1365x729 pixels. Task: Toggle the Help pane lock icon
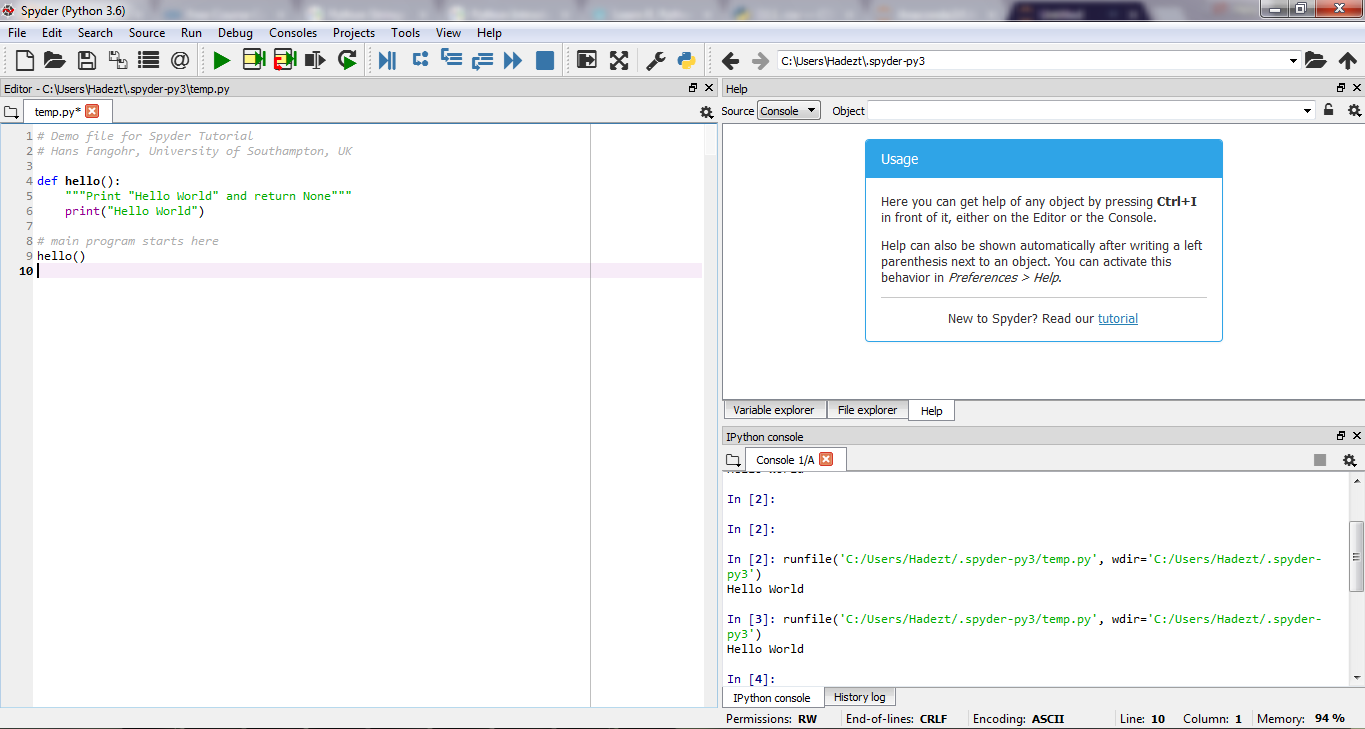(x=1329, y=110)
